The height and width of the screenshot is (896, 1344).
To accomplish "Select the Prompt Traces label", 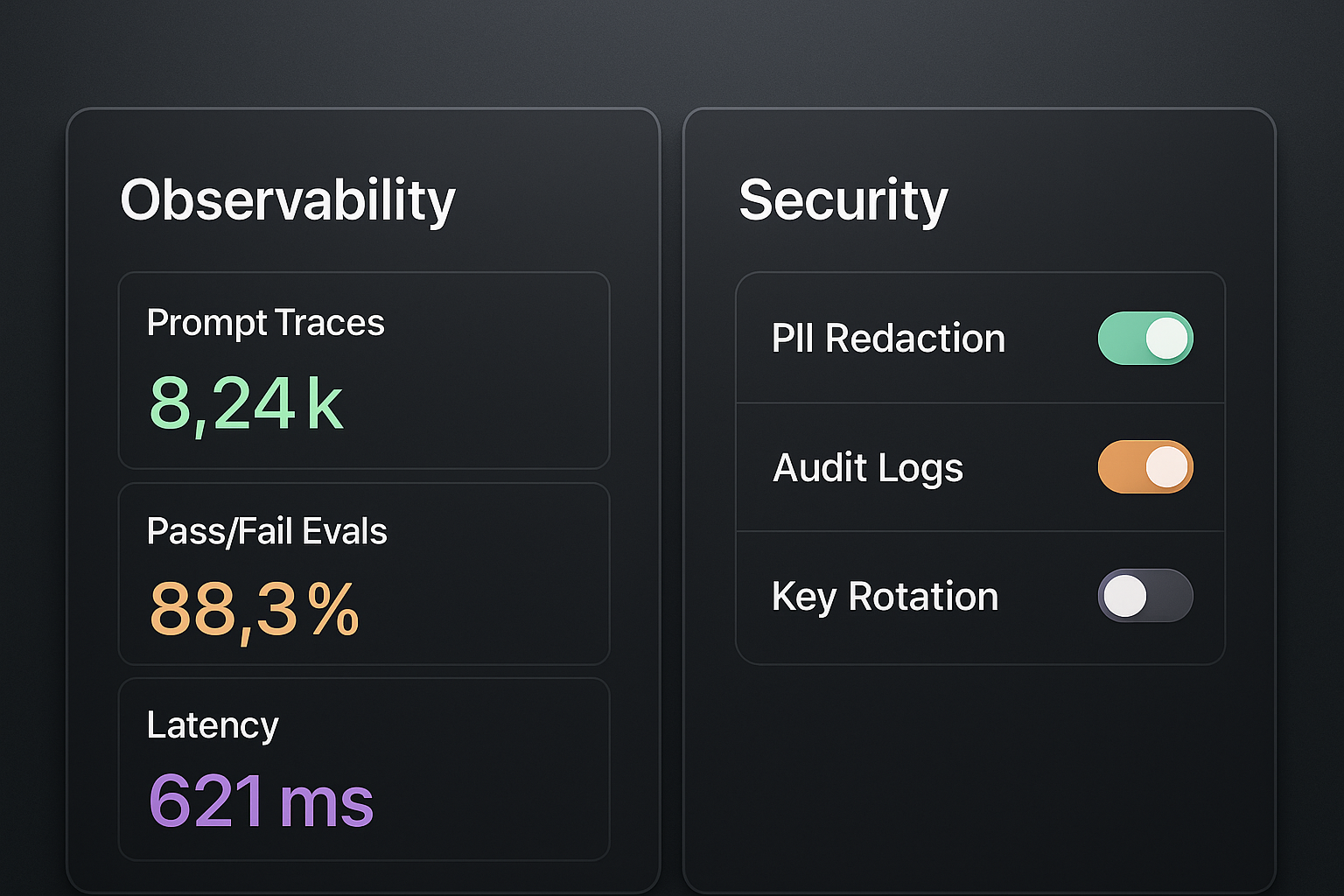I will pos(265,323).
